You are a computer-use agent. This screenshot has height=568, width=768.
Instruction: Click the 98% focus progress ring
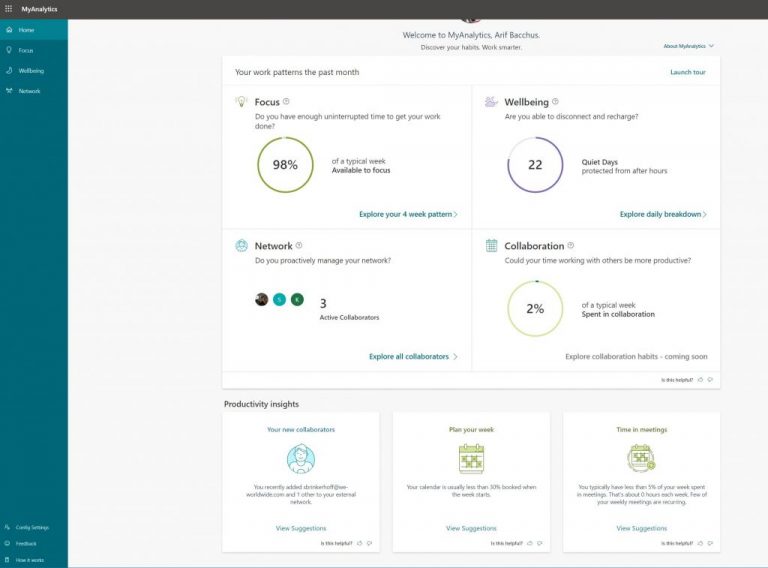coord(285,165)
